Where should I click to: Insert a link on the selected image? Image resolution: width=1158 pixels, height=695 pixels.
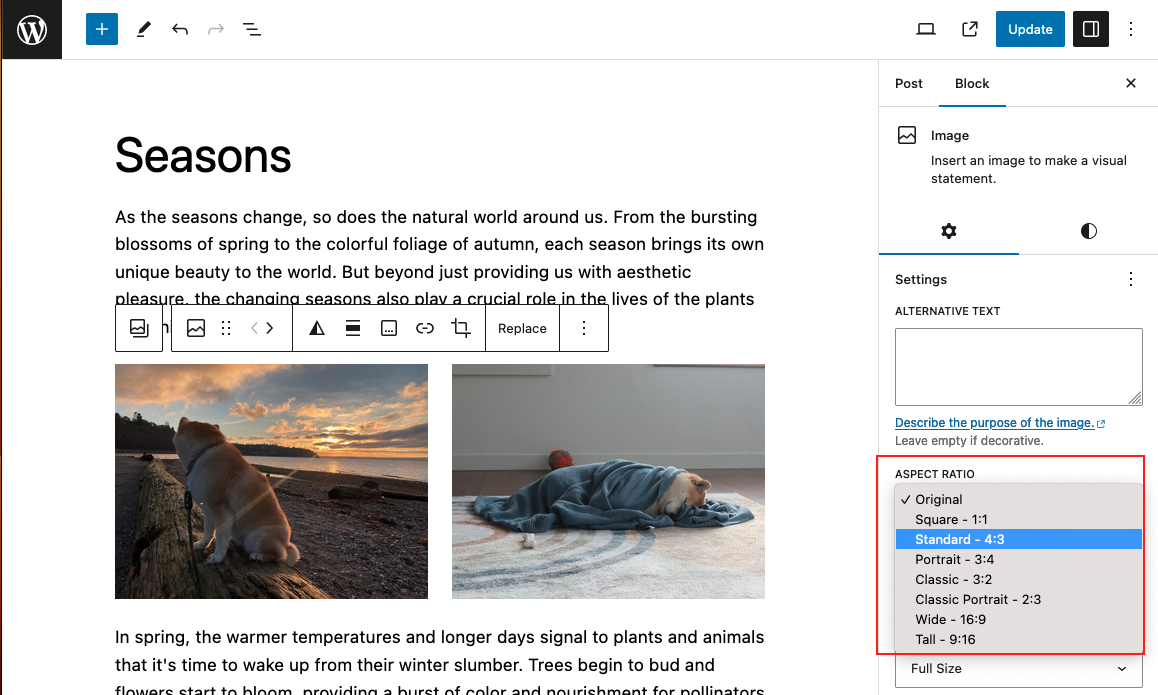(x=424, y=327)
